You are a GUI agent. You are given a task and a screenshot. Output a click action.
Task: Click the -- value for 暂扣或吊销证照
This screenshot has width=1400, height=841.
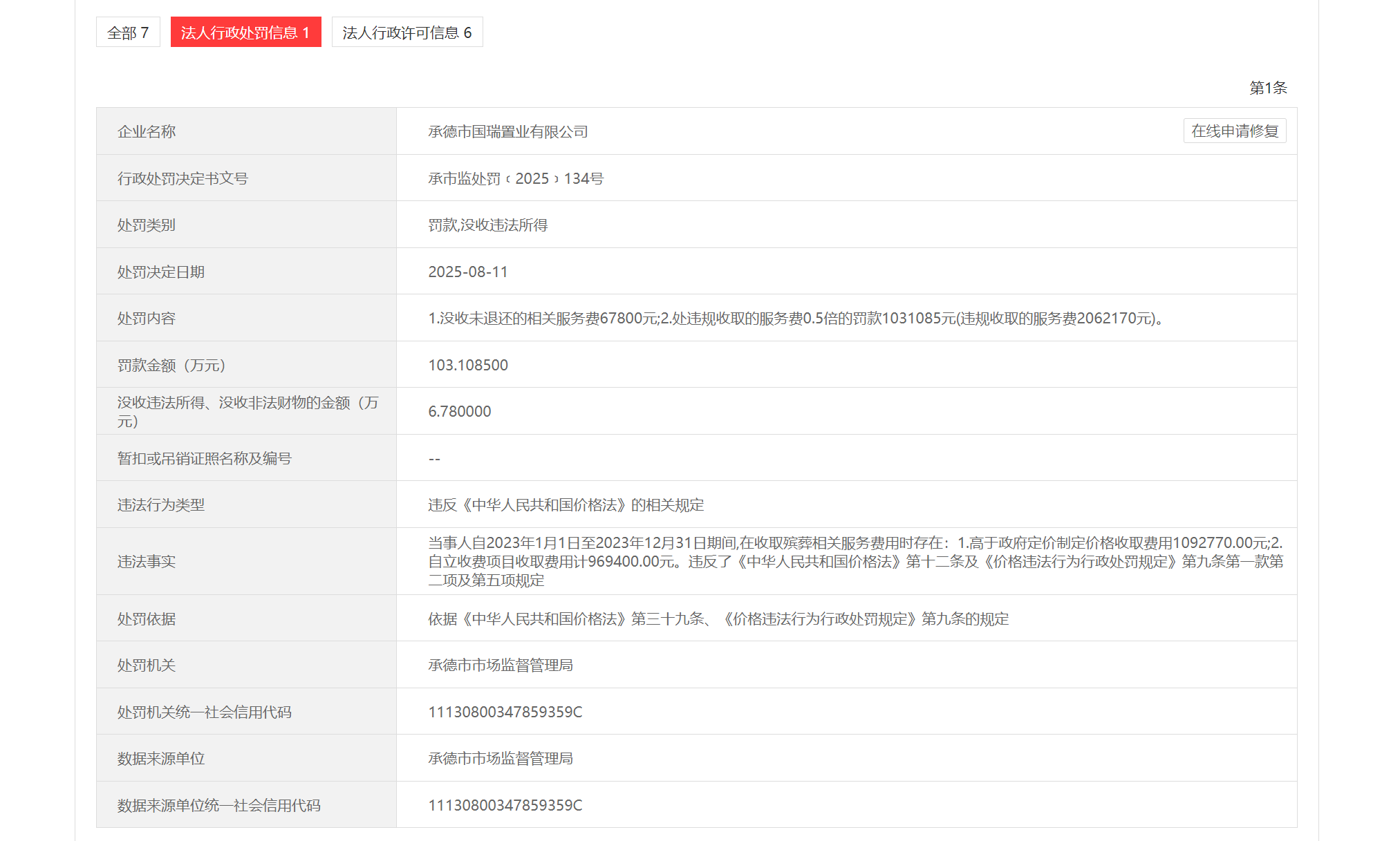434,458
